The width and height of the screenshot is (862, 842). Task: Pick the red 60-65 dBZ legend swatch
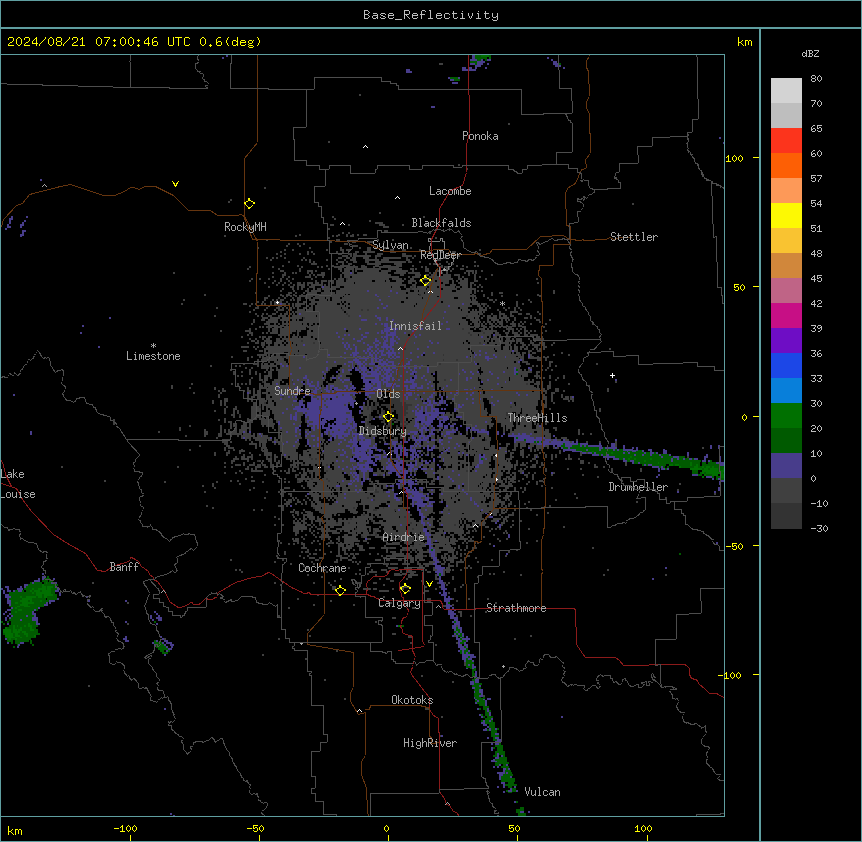coord(786,141)
